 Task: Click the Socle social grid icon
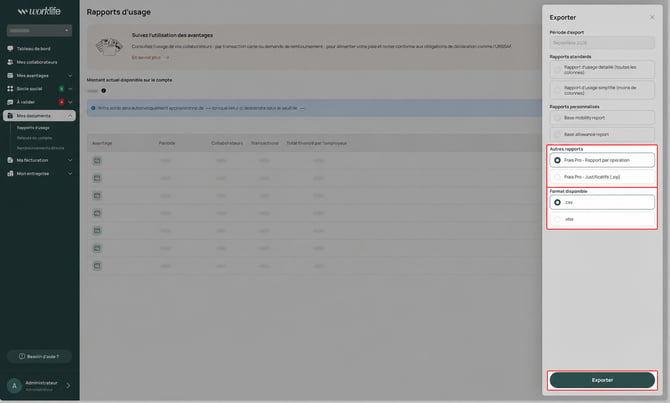[x=10, y=89]
